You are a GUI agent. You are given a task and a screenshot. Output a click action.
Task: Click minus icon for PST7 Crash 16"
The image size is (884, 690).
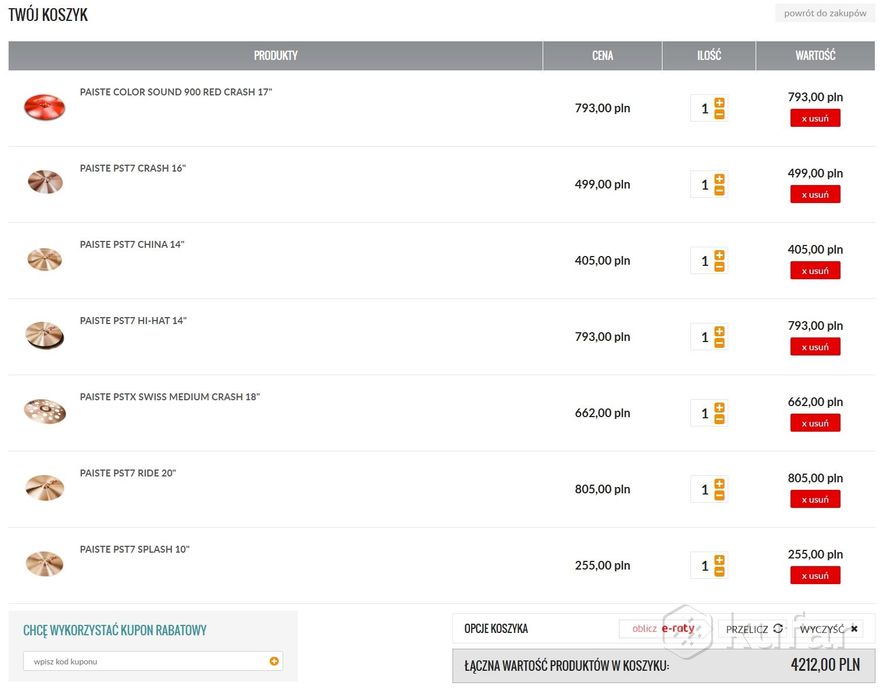pyautogui.click(x=719, y=191)
